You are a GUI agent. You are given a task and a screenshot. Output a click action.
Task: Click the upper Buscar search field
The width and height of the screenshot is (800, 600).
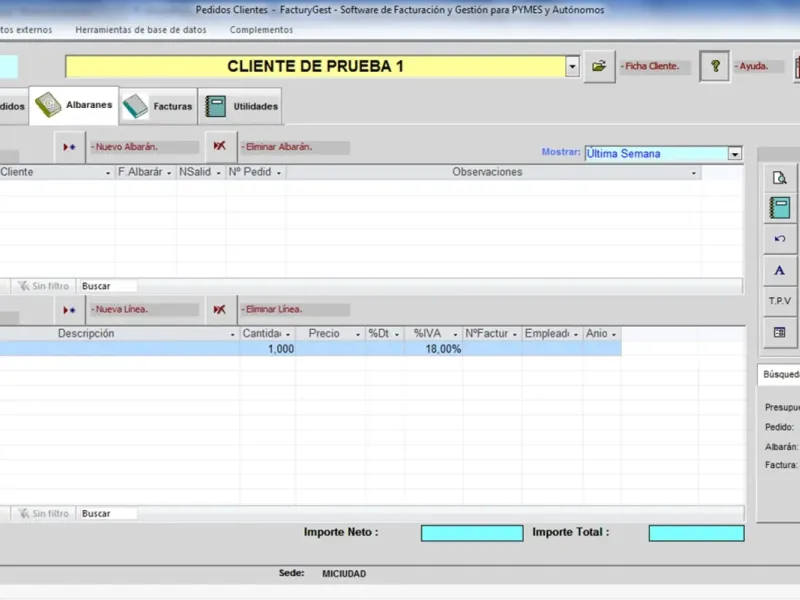tap(107, 286)
